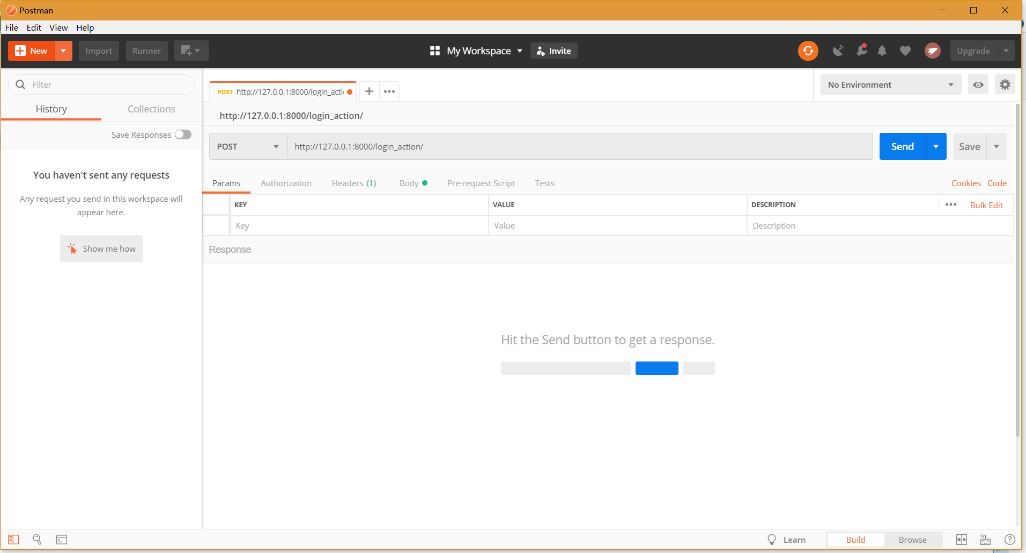This screenshot has width=1026, height=553.
Task: Open the File menu
Action: point(12,27)
